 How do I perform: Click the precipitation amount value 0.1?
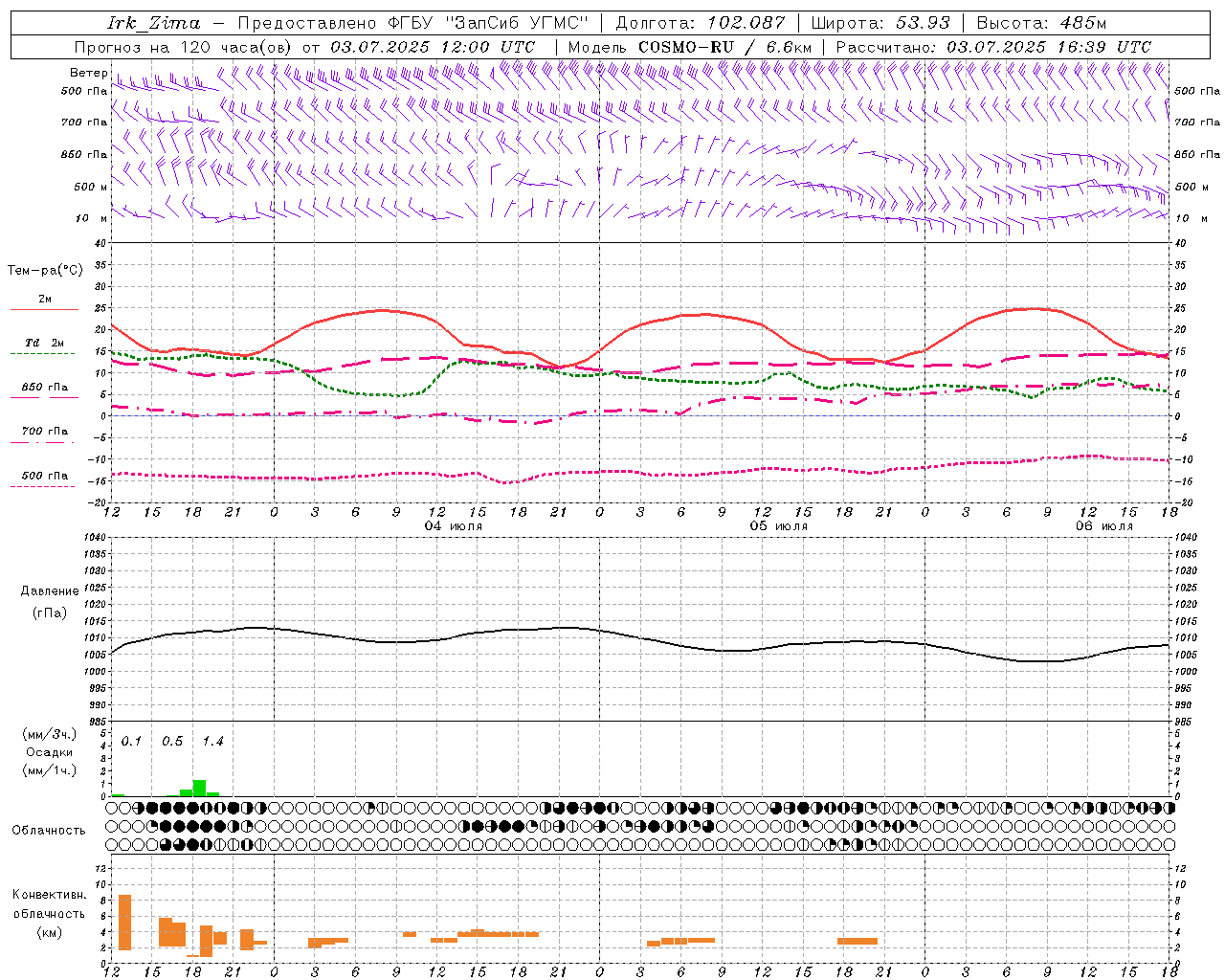point(131,742)
